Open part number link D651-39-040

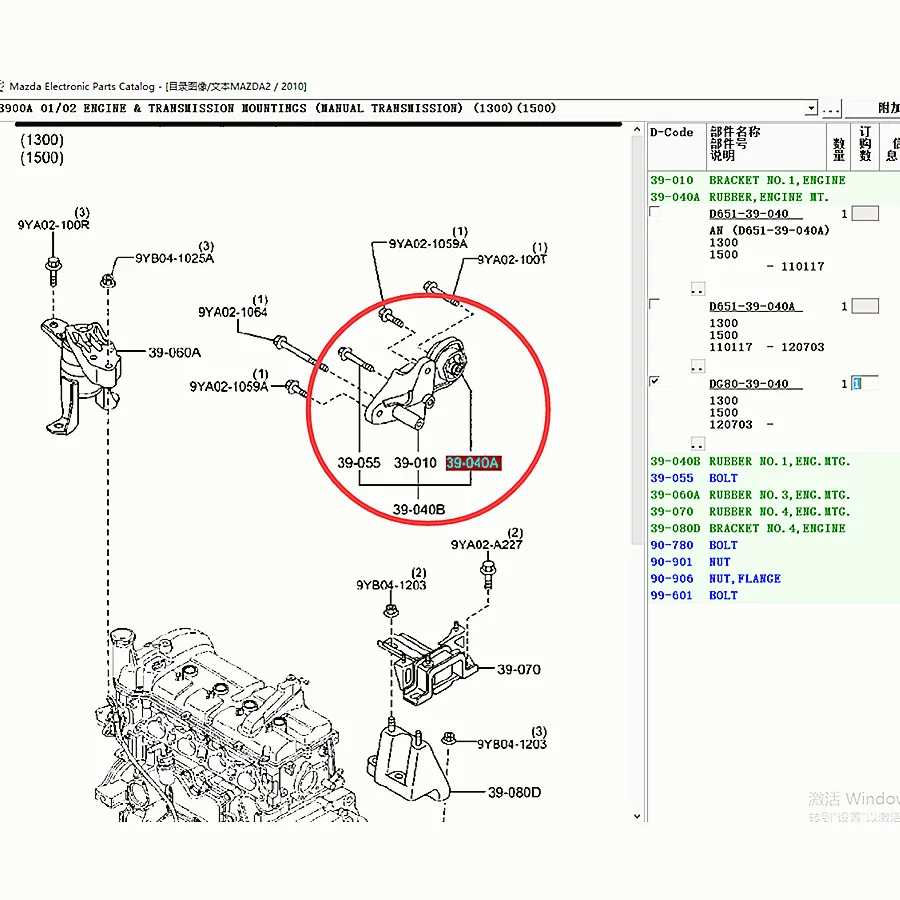click(748, 214)
